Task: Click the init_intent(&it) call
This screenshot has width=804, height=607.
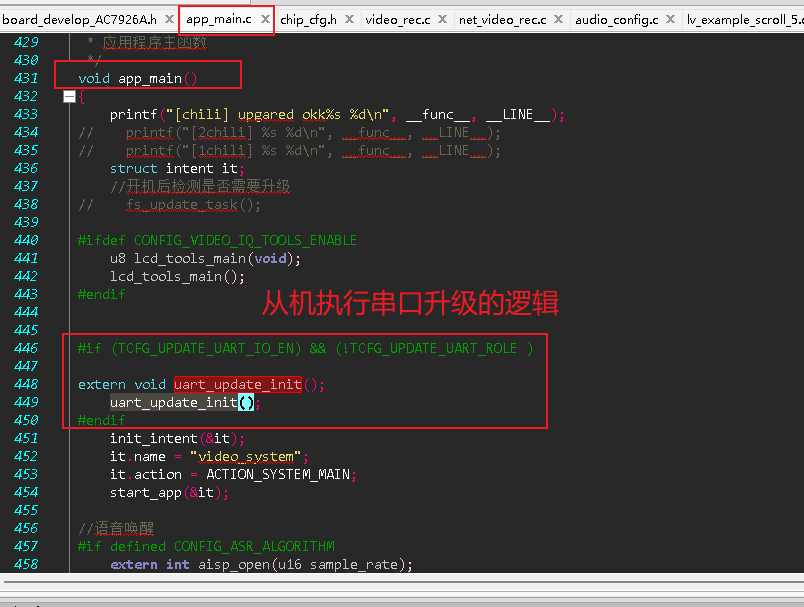Action: pyautogui.click(x=177, y=439)
